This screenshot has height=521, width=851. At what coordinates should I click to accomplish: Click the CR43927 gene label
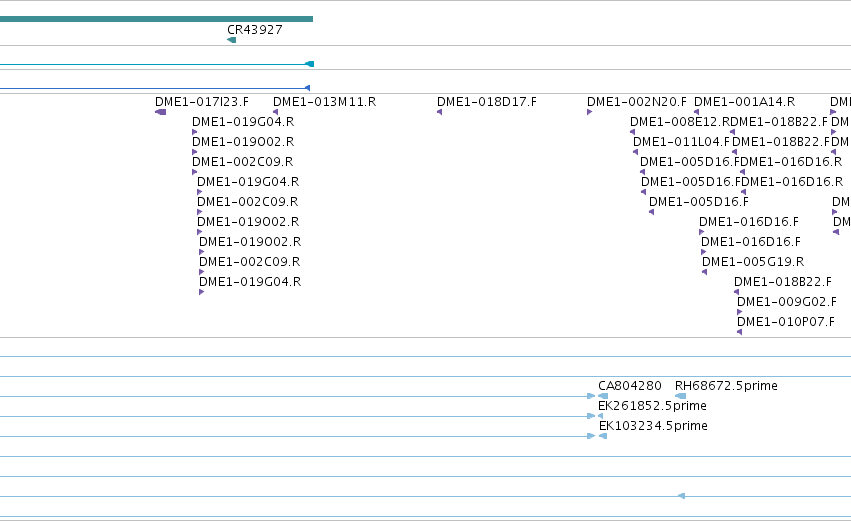pyautogui.click(x=255, y=30)
